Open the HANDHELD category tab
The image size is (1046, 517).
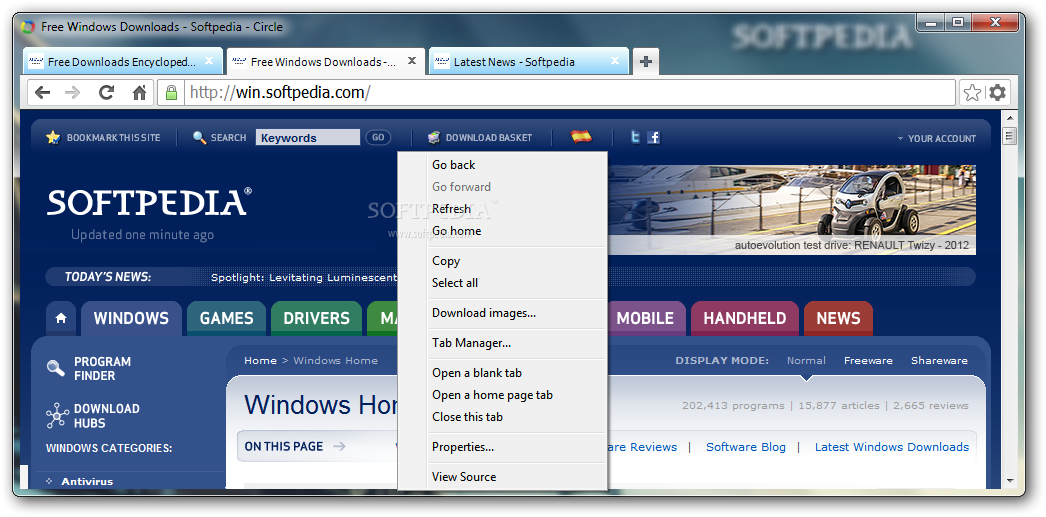744,318
